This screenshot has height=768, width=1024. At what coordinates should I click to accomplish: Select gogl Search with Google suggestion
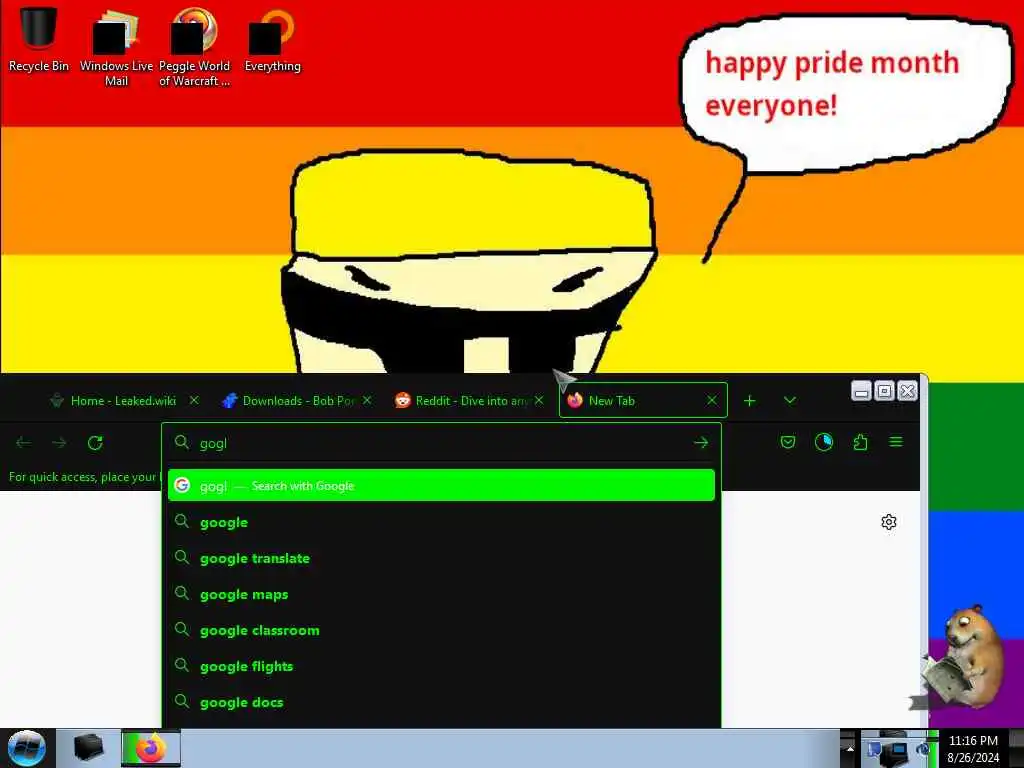click(x=441, y=485)
